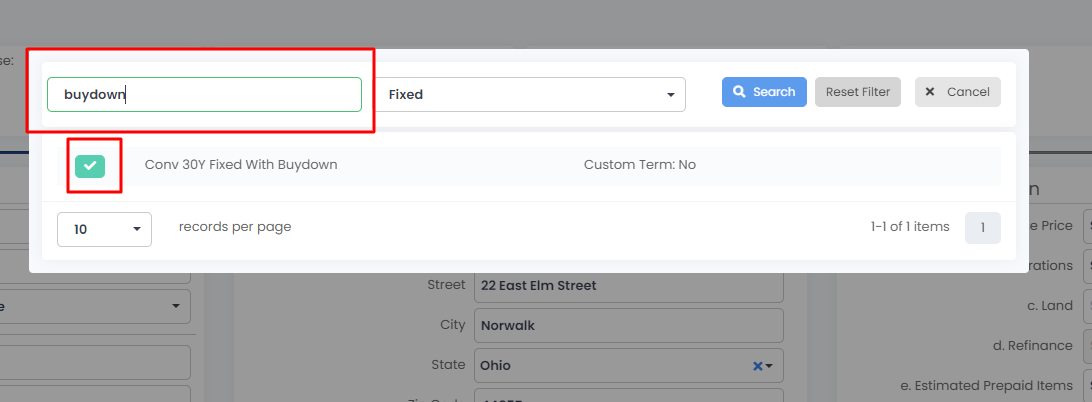Viewport: 1092px width, 402px height.
Task: Click the buydown search text field
Action: click(205, 94)
